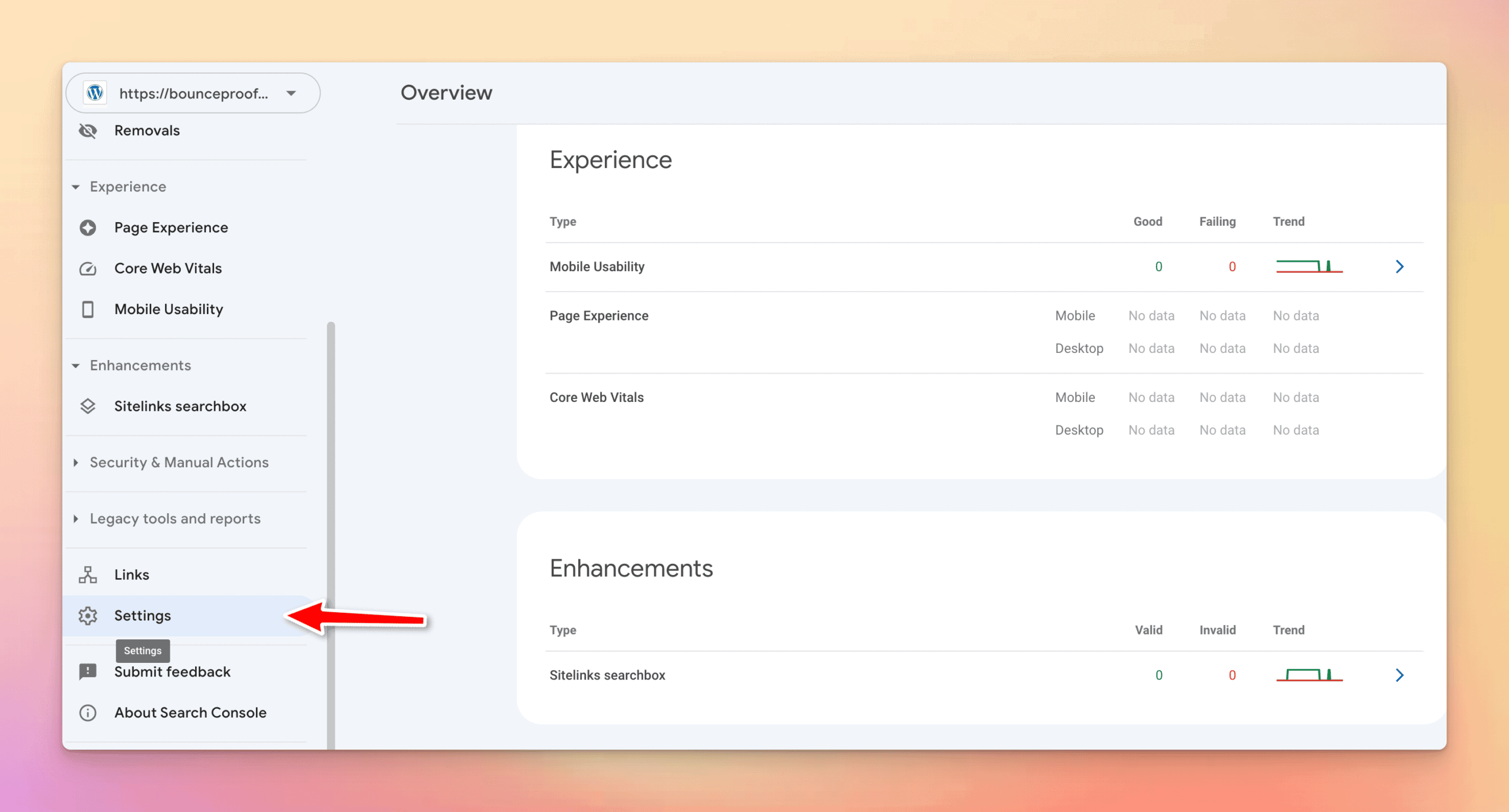The width and height of the screenshot is (1509, 812).
Task: Click the Overview page heading
Action: click(x=446, y=93)
